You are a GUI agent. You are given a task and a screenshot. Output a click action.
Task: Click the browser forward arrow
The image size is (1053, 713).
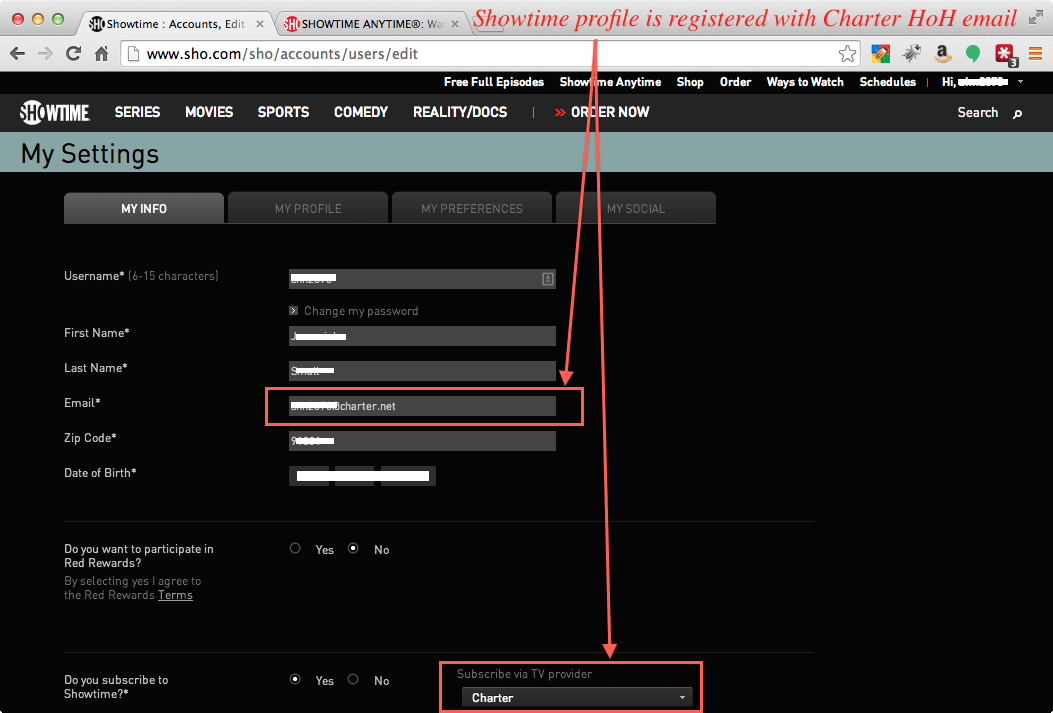pyautogui.click(x=45, y=54)
